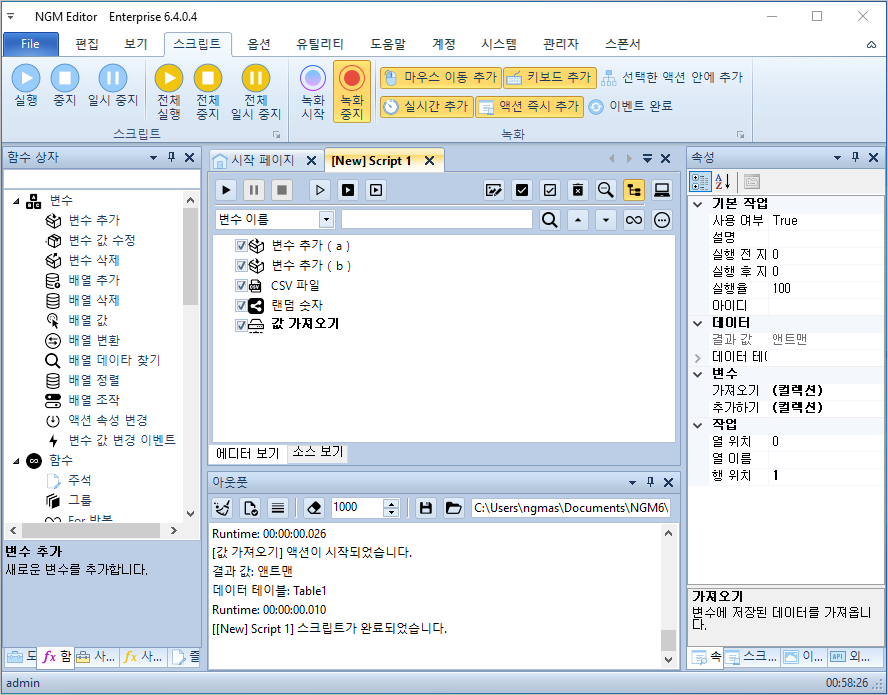The width and height of the screenshot is (888, 695).
Task: Click 선택한 액션 안에 추가 button
Action: (672, 78)
